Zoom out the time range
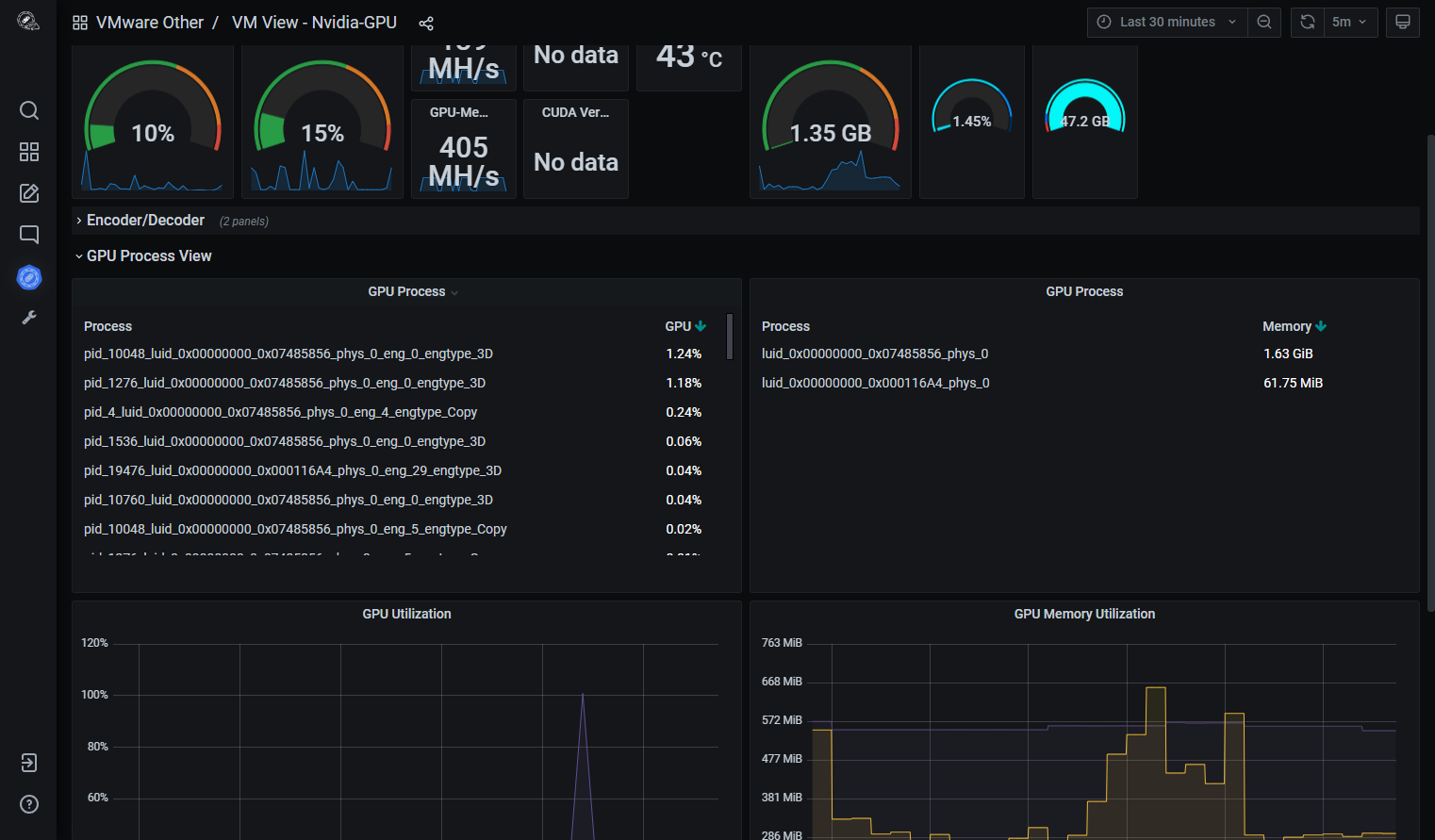This screenshot has width=1435, height=840. pyautogui.click(x=1264, y=22)
